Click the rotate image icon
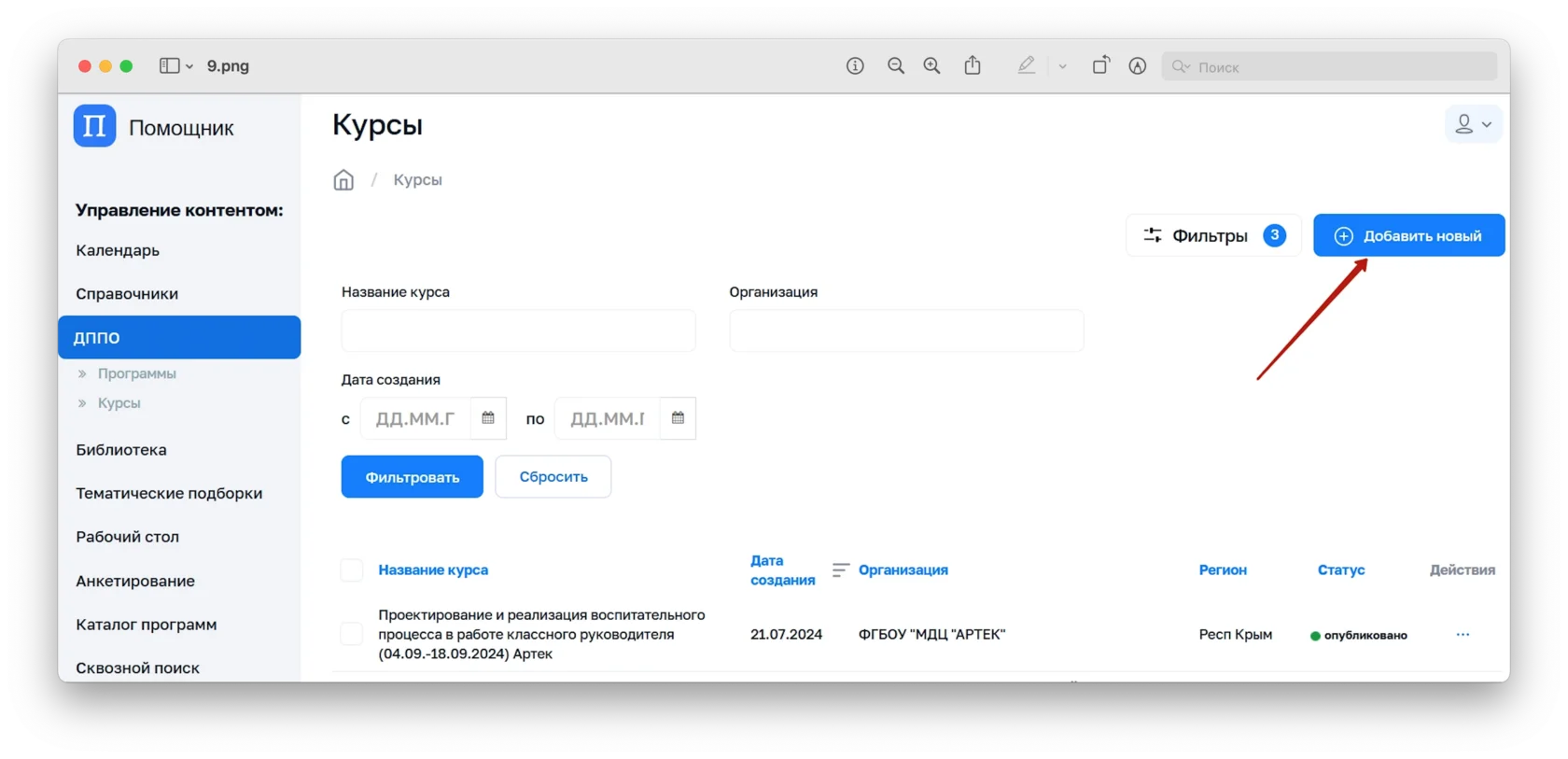This screenshot has width=1568, height=759. point(1100,65)
